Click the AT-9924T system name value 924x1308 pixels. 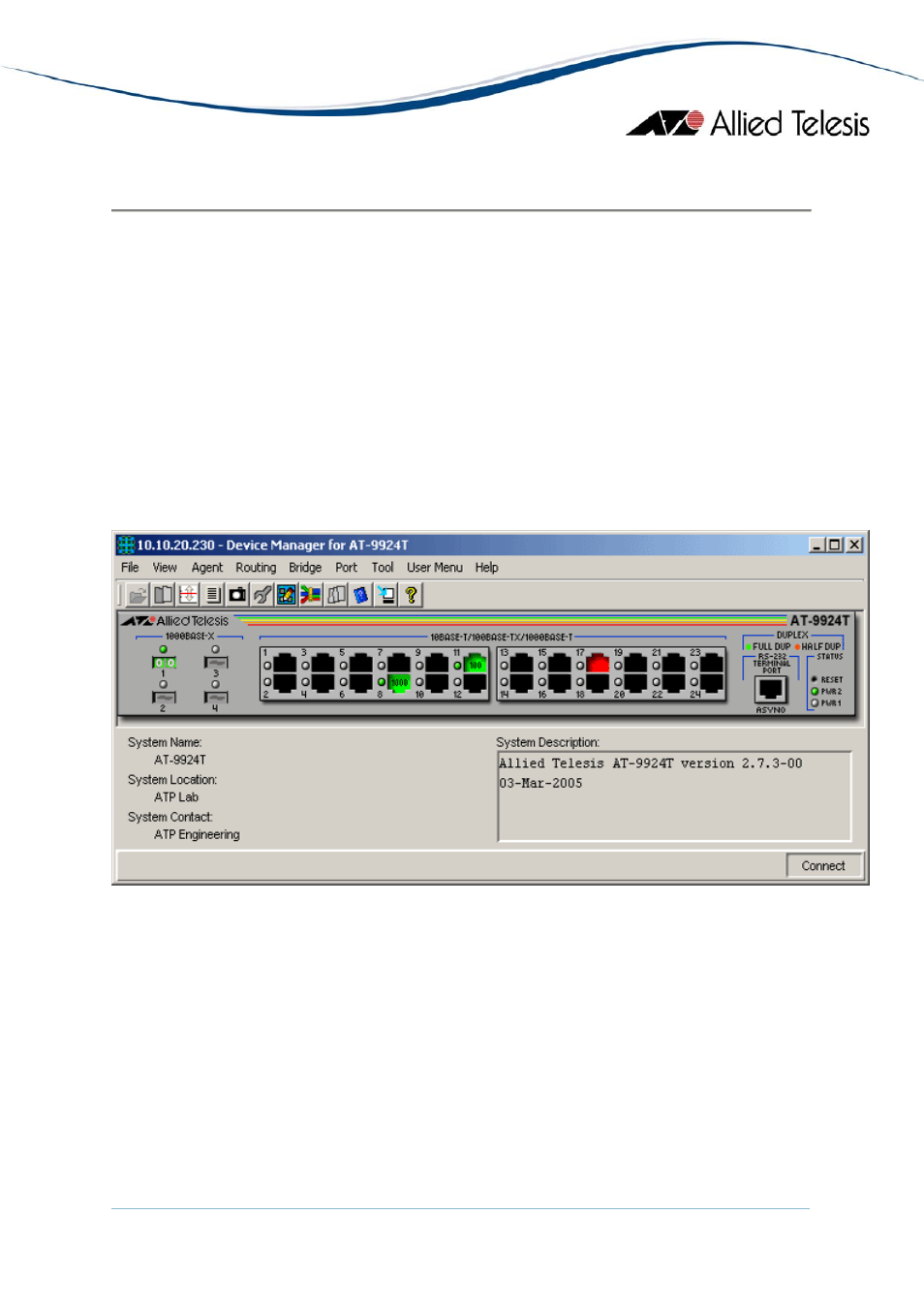click(180, 761)
